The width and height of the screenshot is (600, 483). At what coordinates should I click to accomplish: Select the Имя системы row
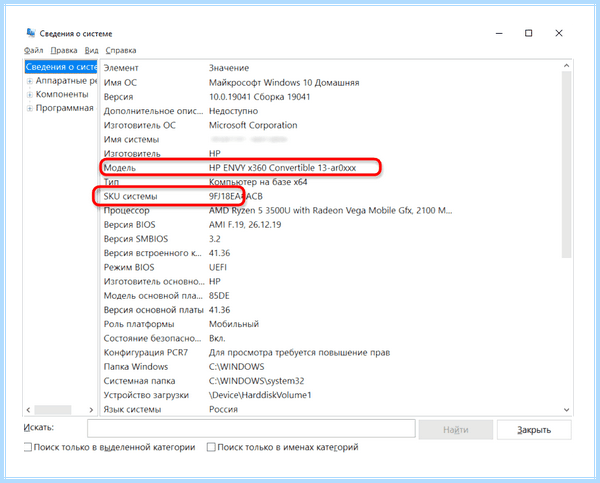coord(331,139)
